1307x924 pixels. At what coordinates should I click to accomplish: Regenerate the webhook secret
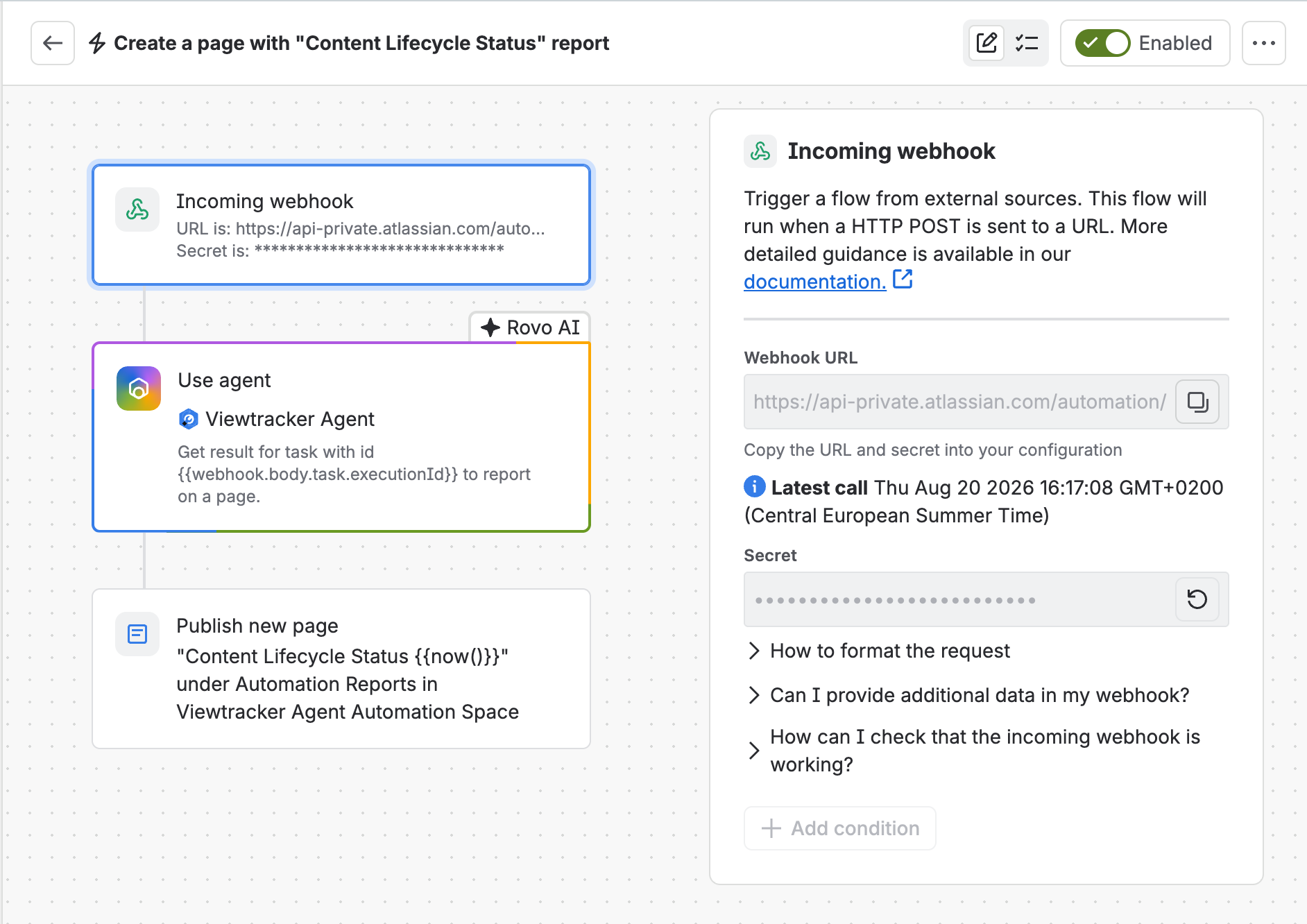click(x=1197, y=599)
